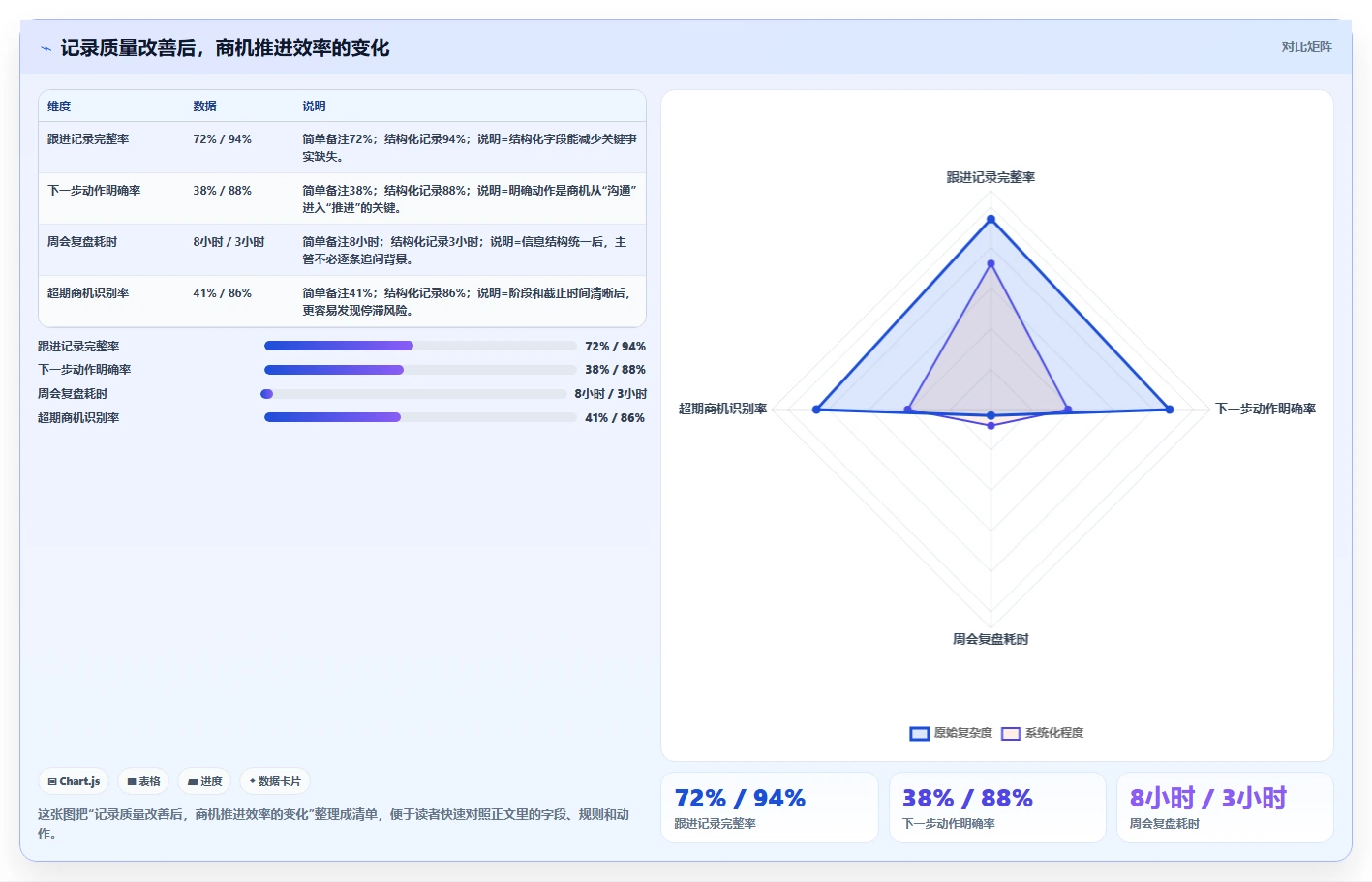Click the 下一步动作明确率 progress bar
1372x882 pixels.
point(420,370)
